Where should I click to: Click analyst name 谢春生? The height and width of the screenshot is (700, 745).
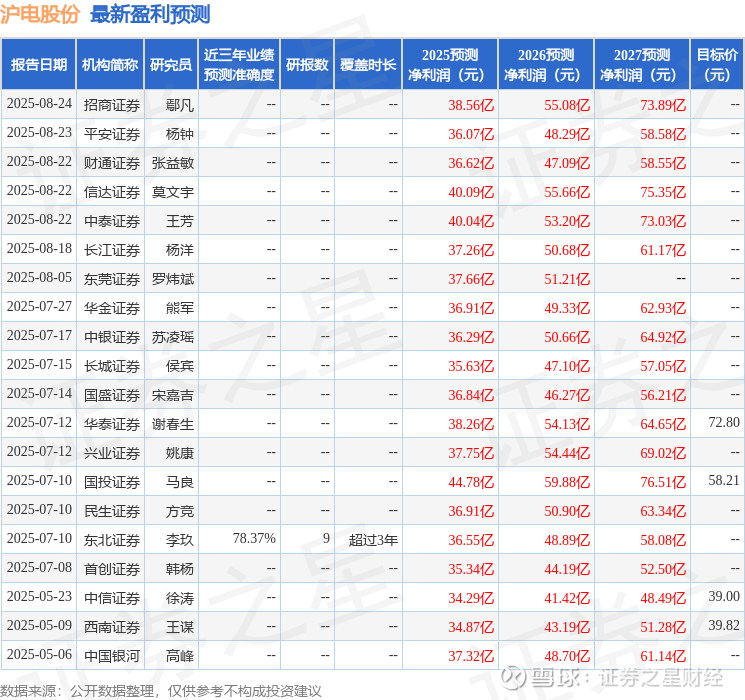tap(173, 424)
